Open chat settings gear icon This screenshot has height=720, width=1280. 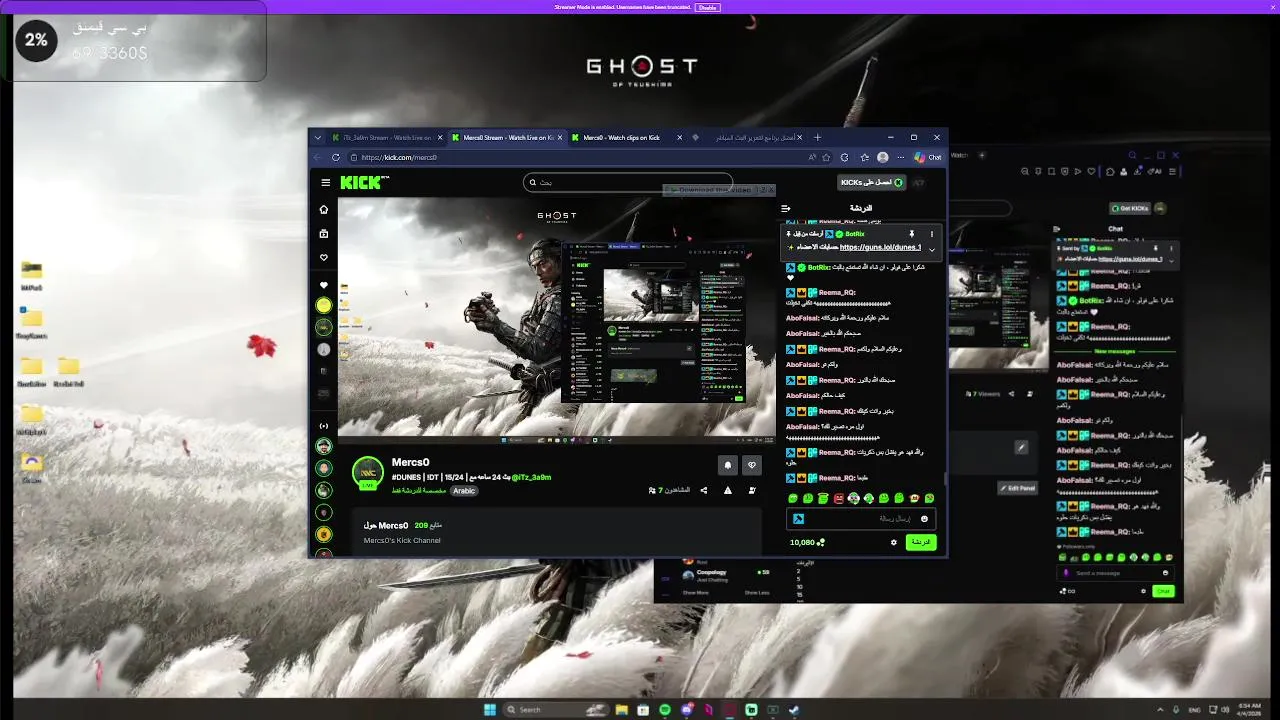(x=894, y=542)
